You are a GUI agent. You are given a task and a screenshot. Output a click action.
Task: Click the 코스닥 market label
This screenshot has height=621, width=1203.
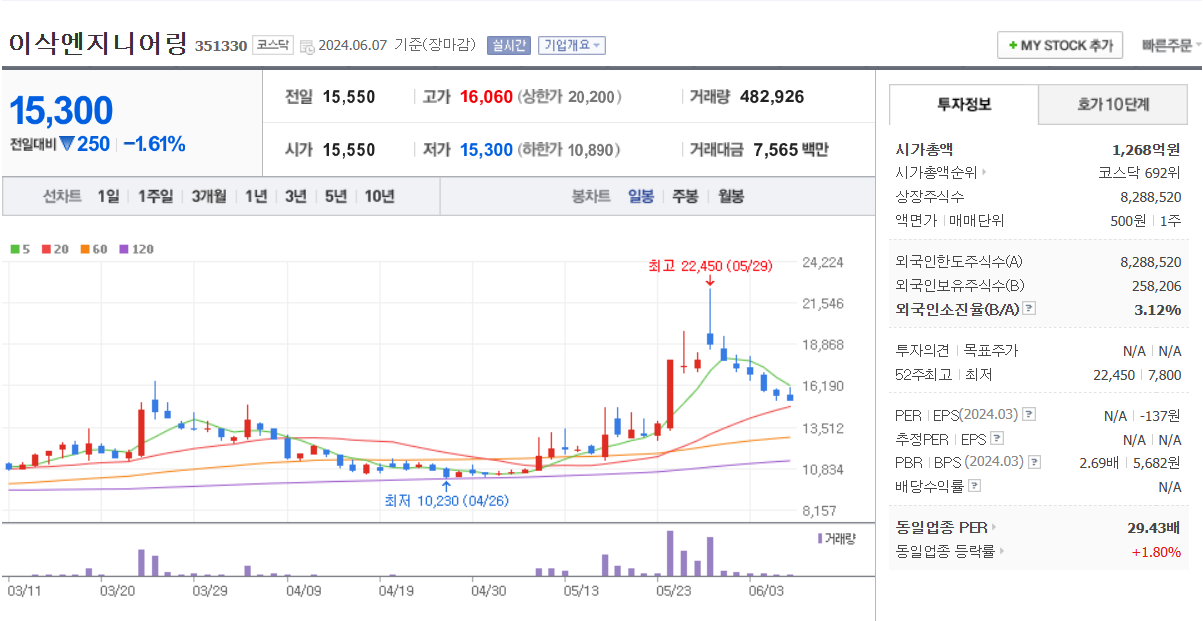272,45
